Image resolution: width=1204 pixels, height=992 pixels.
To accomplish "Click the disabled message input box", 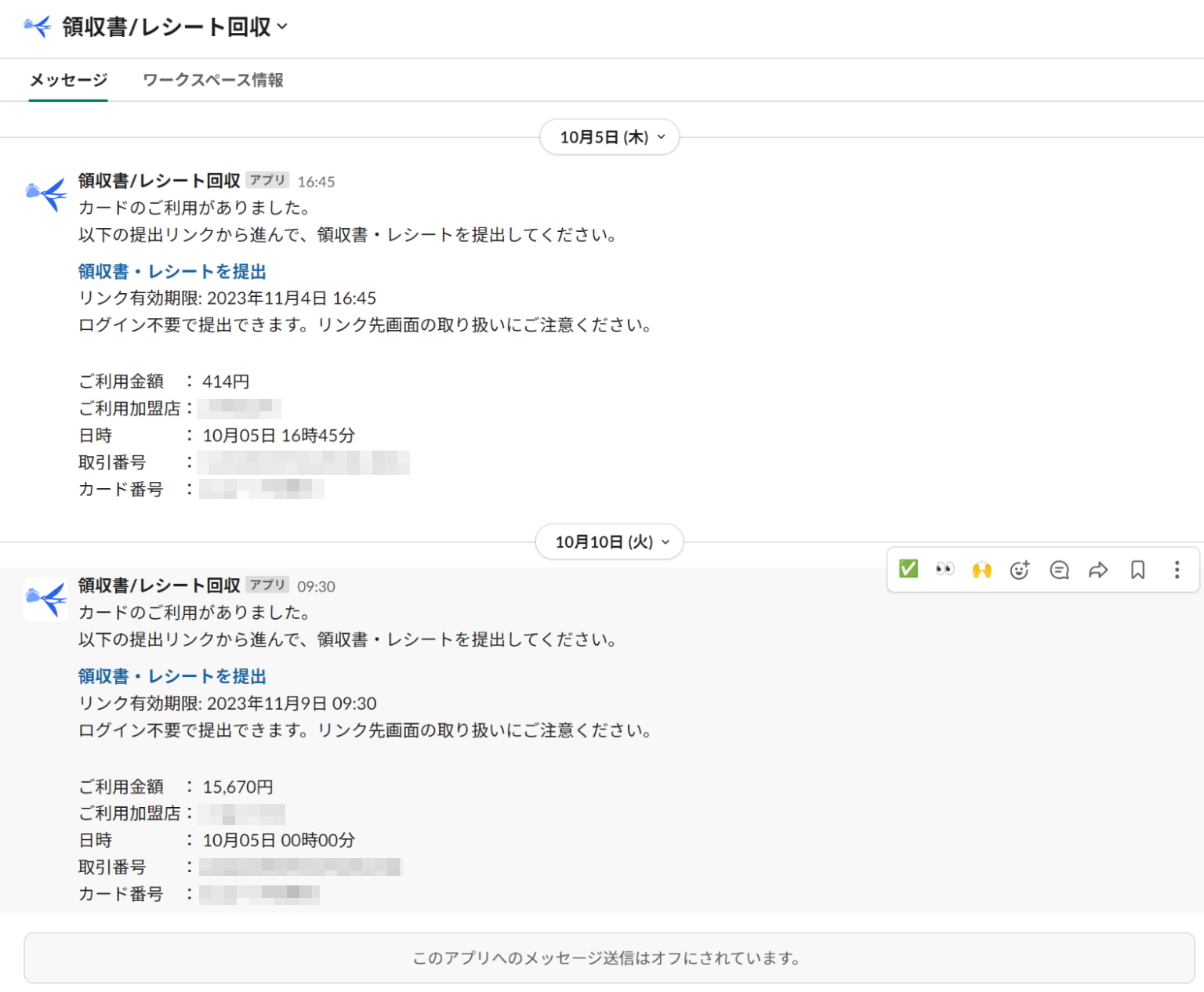I will tap(609, 958).
